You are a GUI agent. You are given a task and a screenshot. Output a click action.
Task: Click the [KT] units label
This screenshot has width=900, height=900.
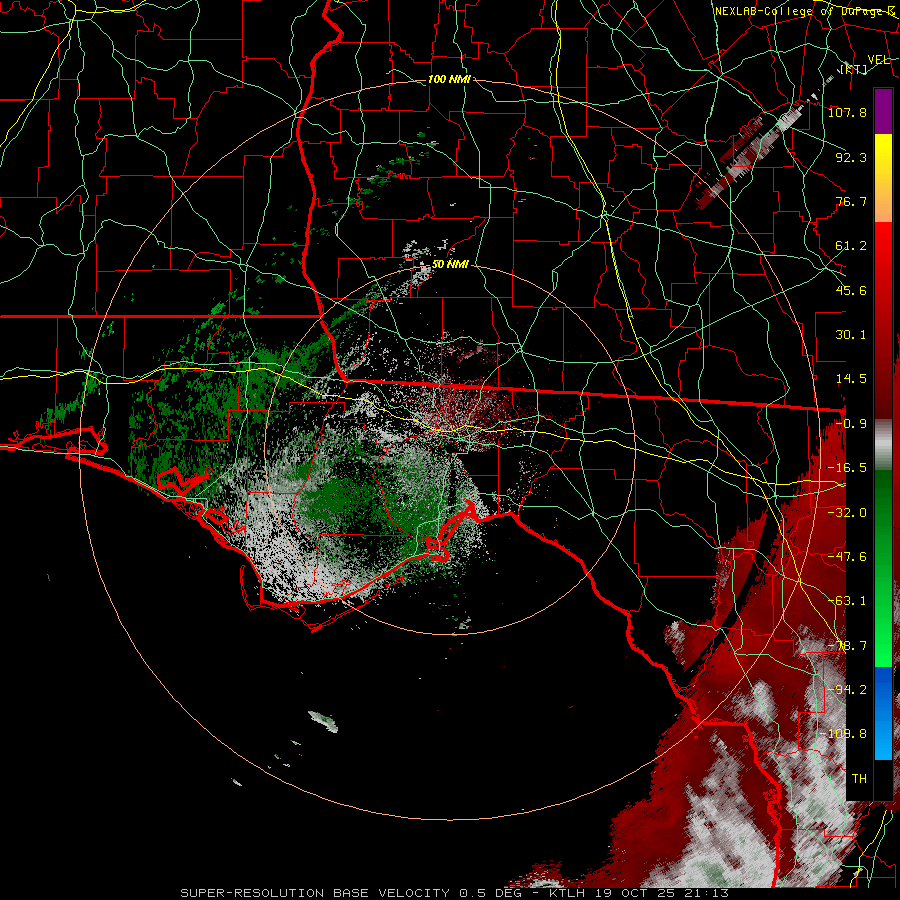(x=854, y=69)
